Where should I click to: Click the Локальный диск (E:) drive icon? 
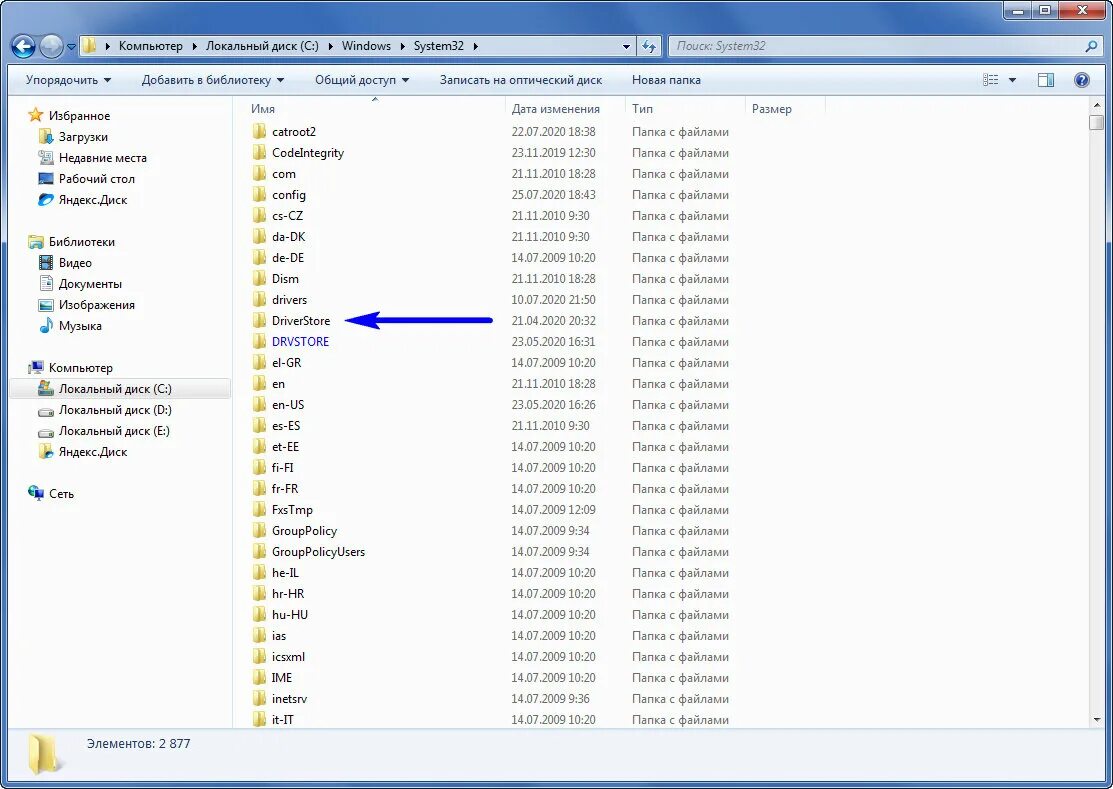point(46,431)
